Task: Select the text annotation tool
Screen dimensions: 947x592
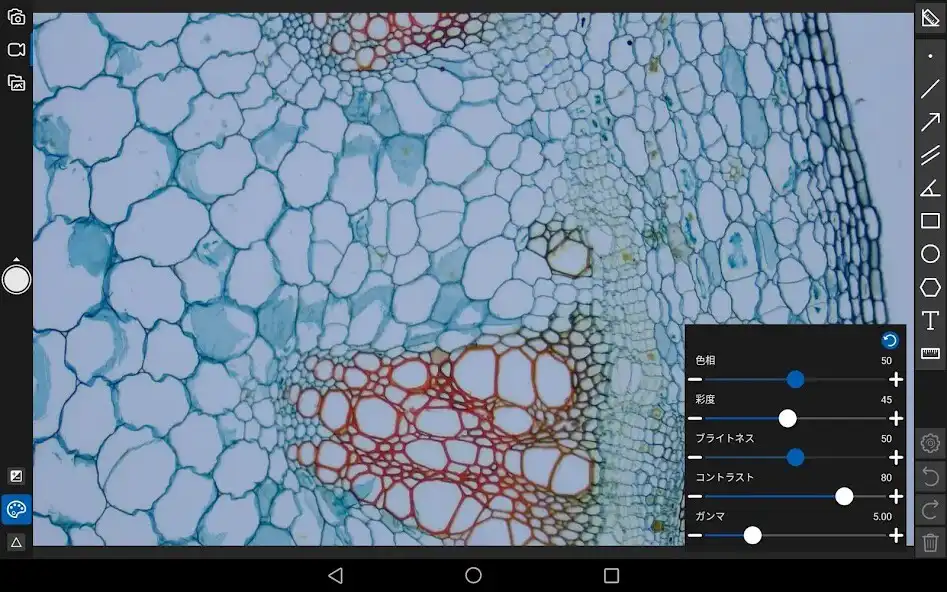Action: (x=930, y=320)
